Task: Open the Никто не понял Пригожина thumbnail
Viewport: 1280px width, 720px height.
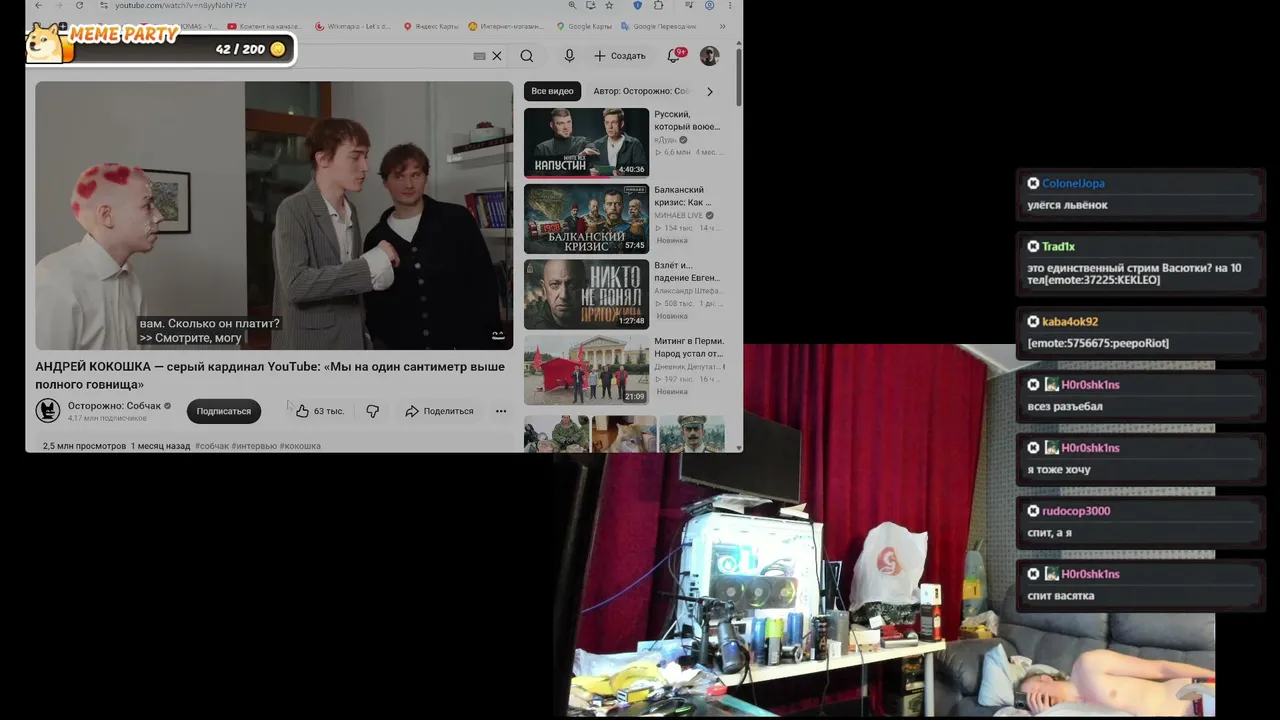Action: tap(586, 294)
